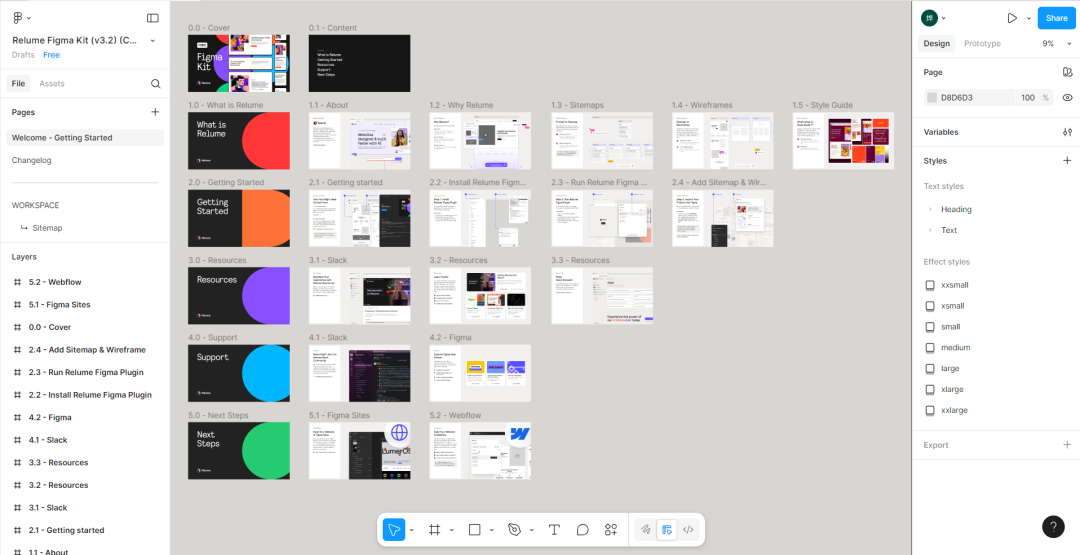The height and width of the screenshot is (555, 1080).
Task: Add a new page with plus icon
Action: [x=155, y=112]
